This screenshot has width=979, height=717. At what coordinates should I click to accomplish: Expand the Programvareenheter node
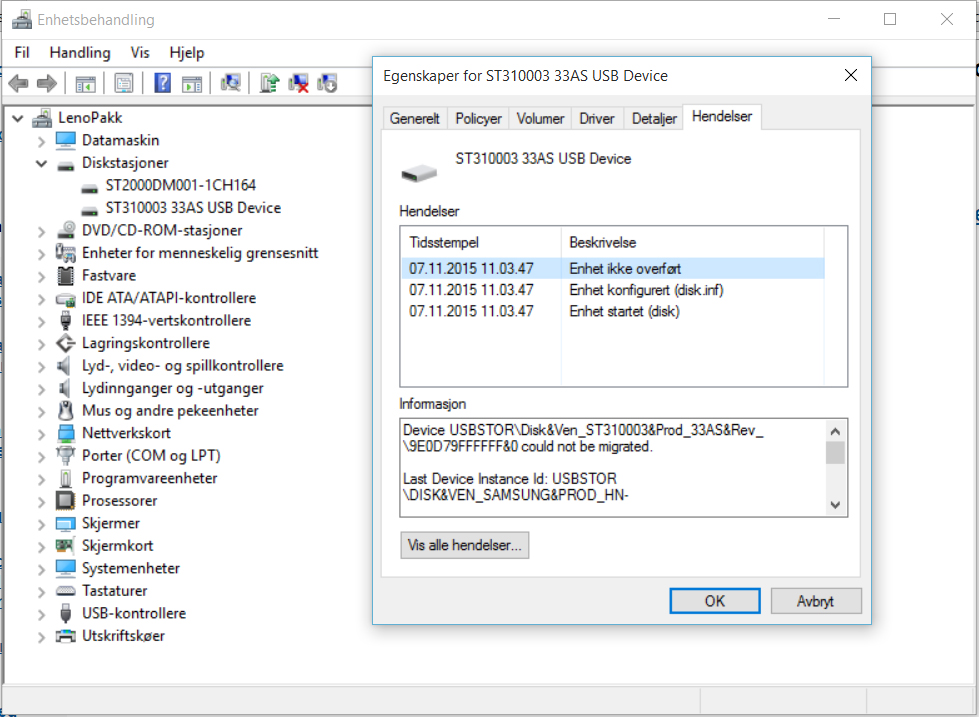coord(41,478)
